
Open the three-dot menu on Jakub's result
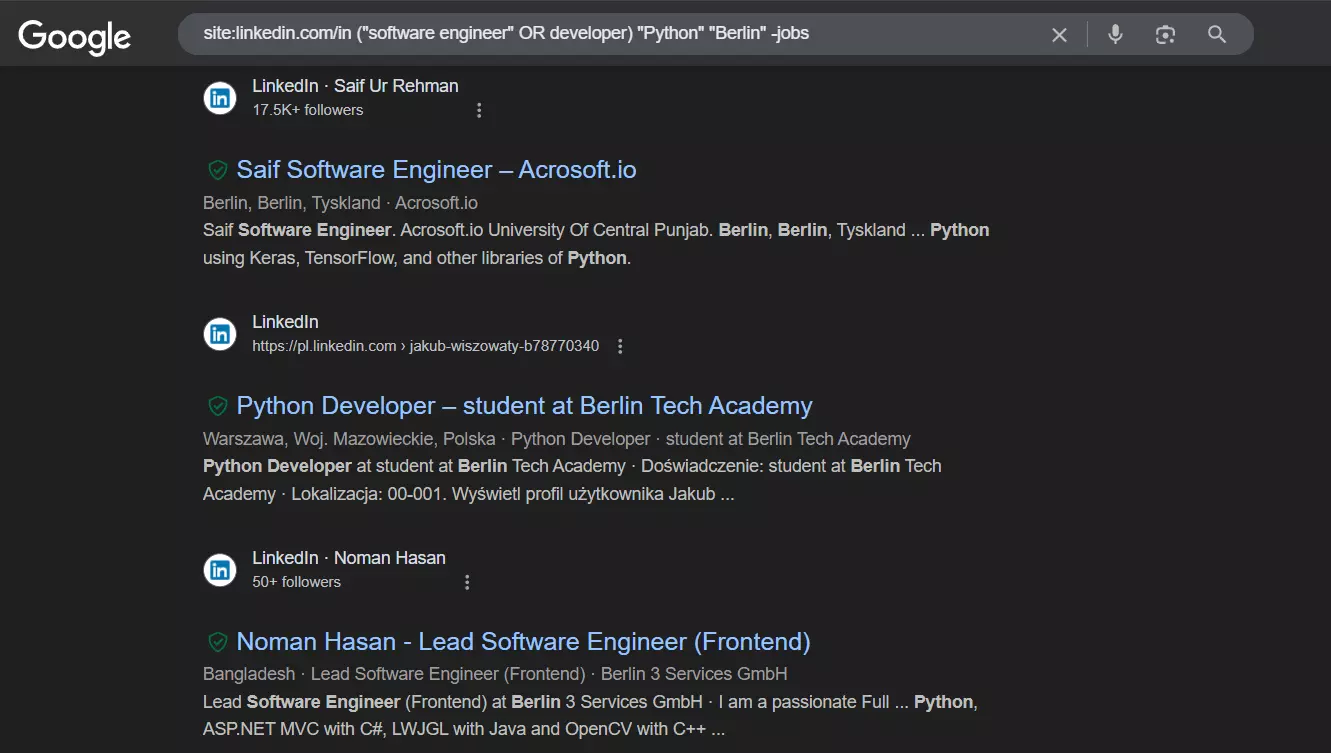click(620, 345)
